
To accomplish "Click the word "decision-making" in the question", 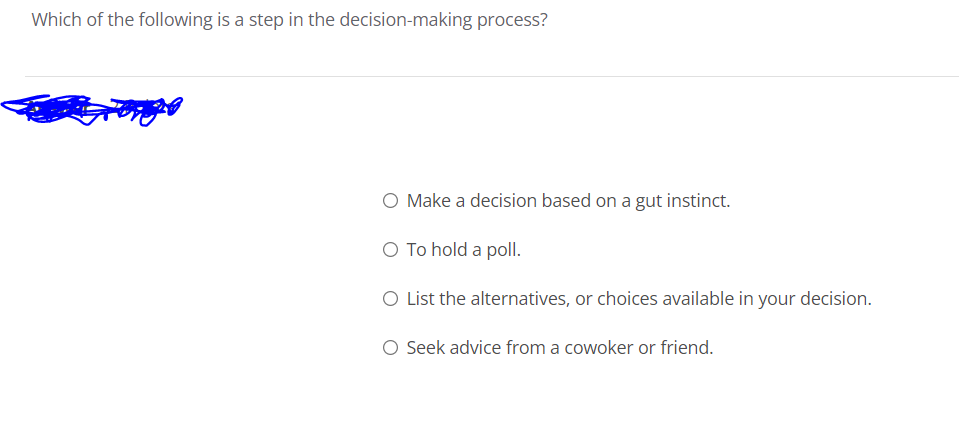I will (405, 20).
